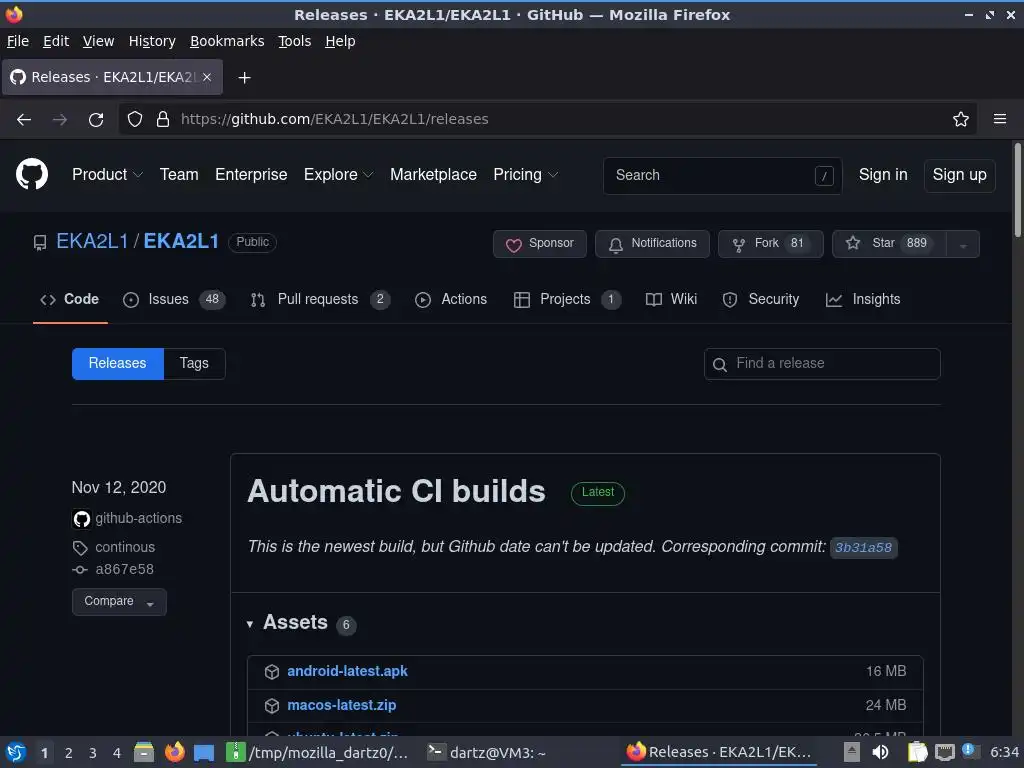Open the Wiki tab
Image resolution: width=1024 pixels, height=768 pixels.
[x=671, y=300]
